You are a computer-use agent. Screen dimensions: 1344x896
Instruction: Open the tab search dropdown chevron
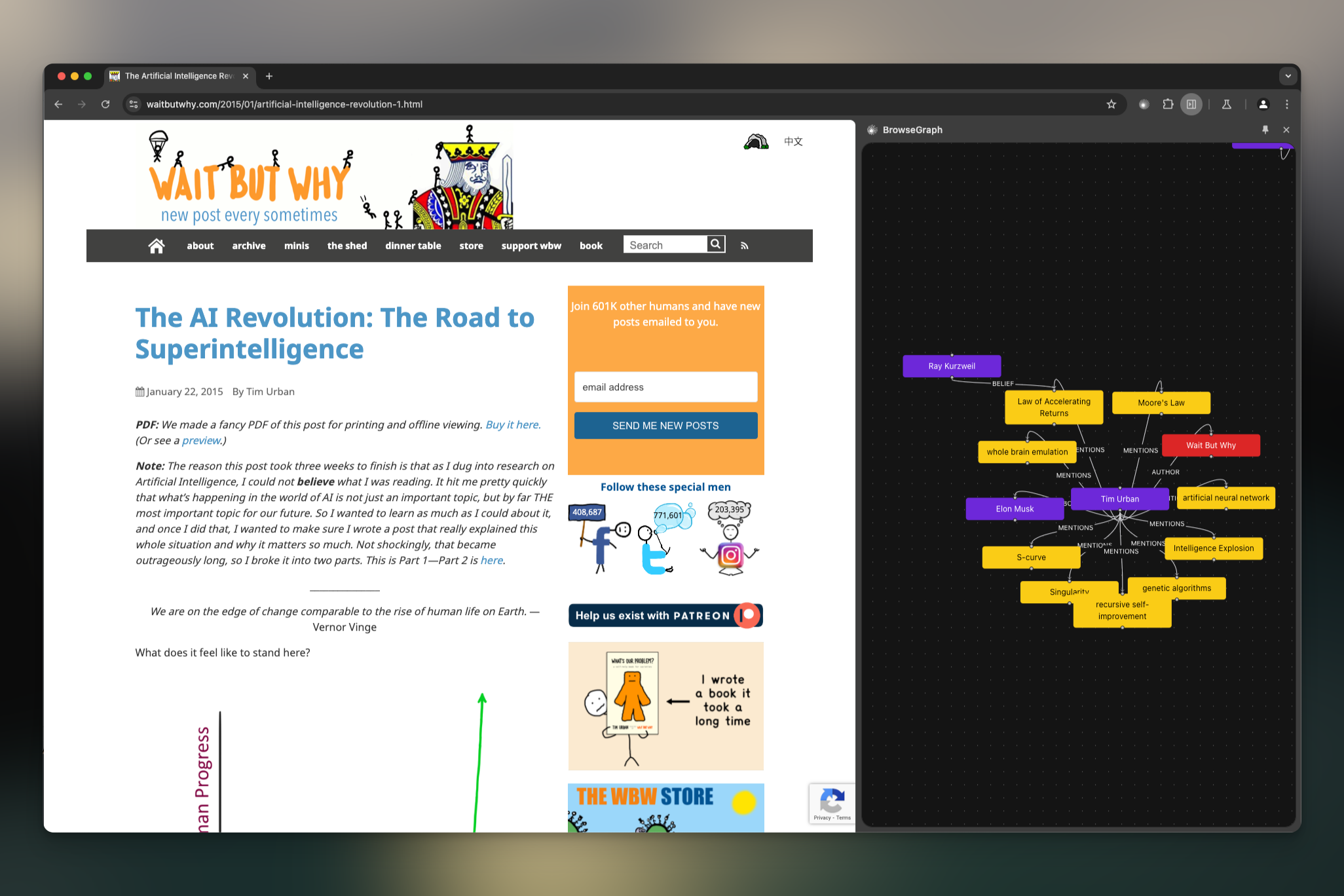tap(1288, 76)
